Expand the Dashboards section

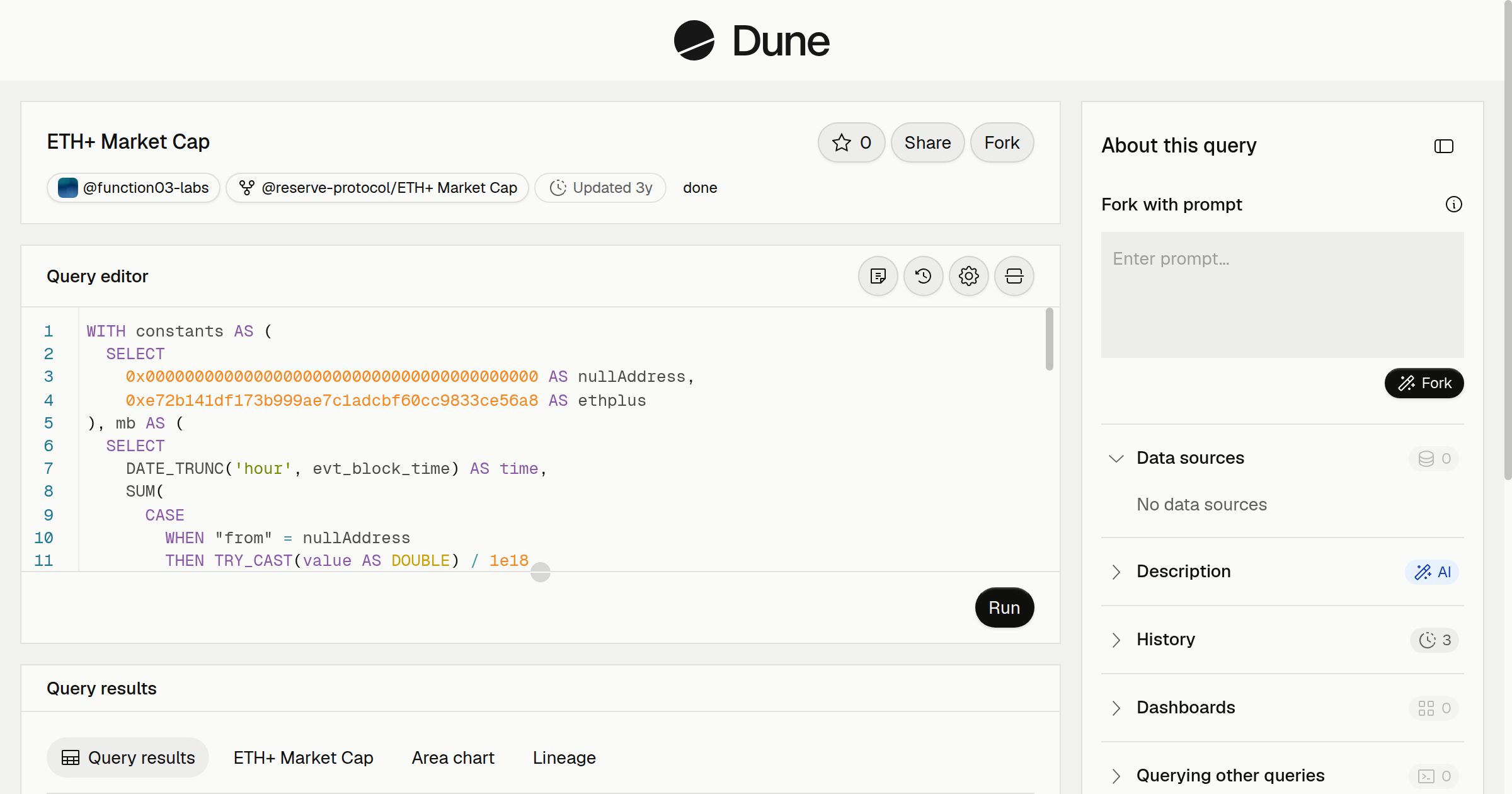coord(1116,708)
